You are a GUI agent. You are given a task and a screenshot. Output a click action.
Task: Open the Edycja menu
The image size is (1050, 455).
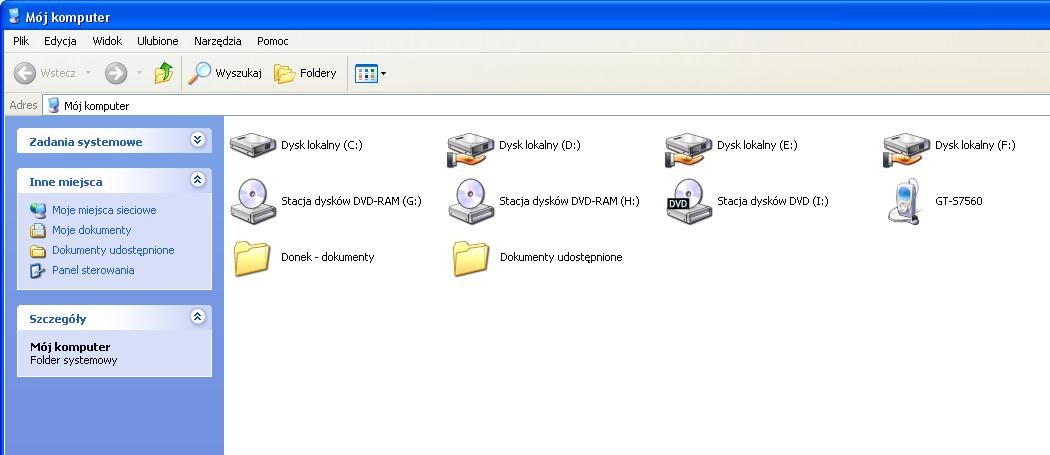(60, 41)
